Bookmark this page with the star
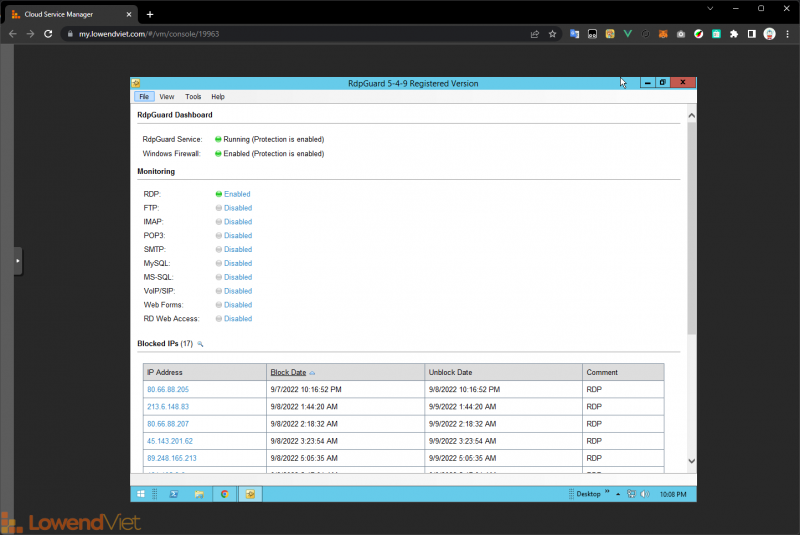The height and width of the screenshot is (535, 800). tap(552, 34)
